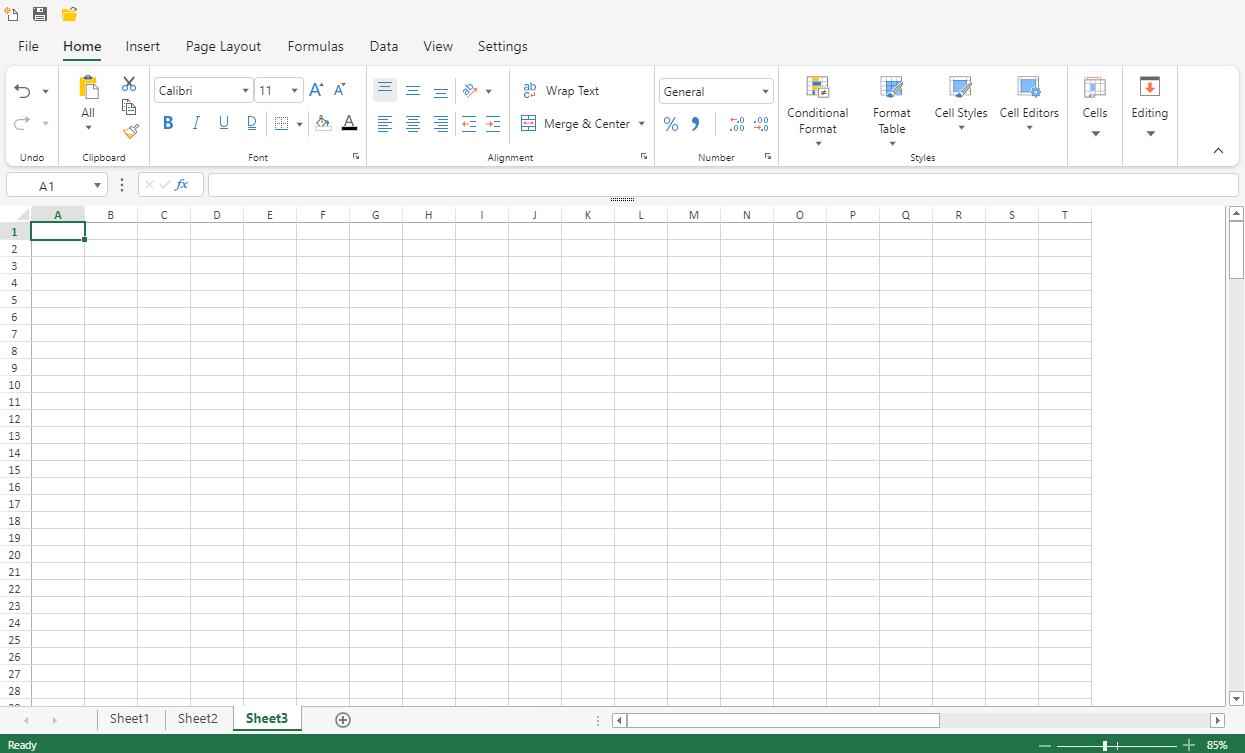Image resolution: width=1245 pixels, height=753 pixels.
Task: Switch to Sheet2 tab
Action: 198,719
